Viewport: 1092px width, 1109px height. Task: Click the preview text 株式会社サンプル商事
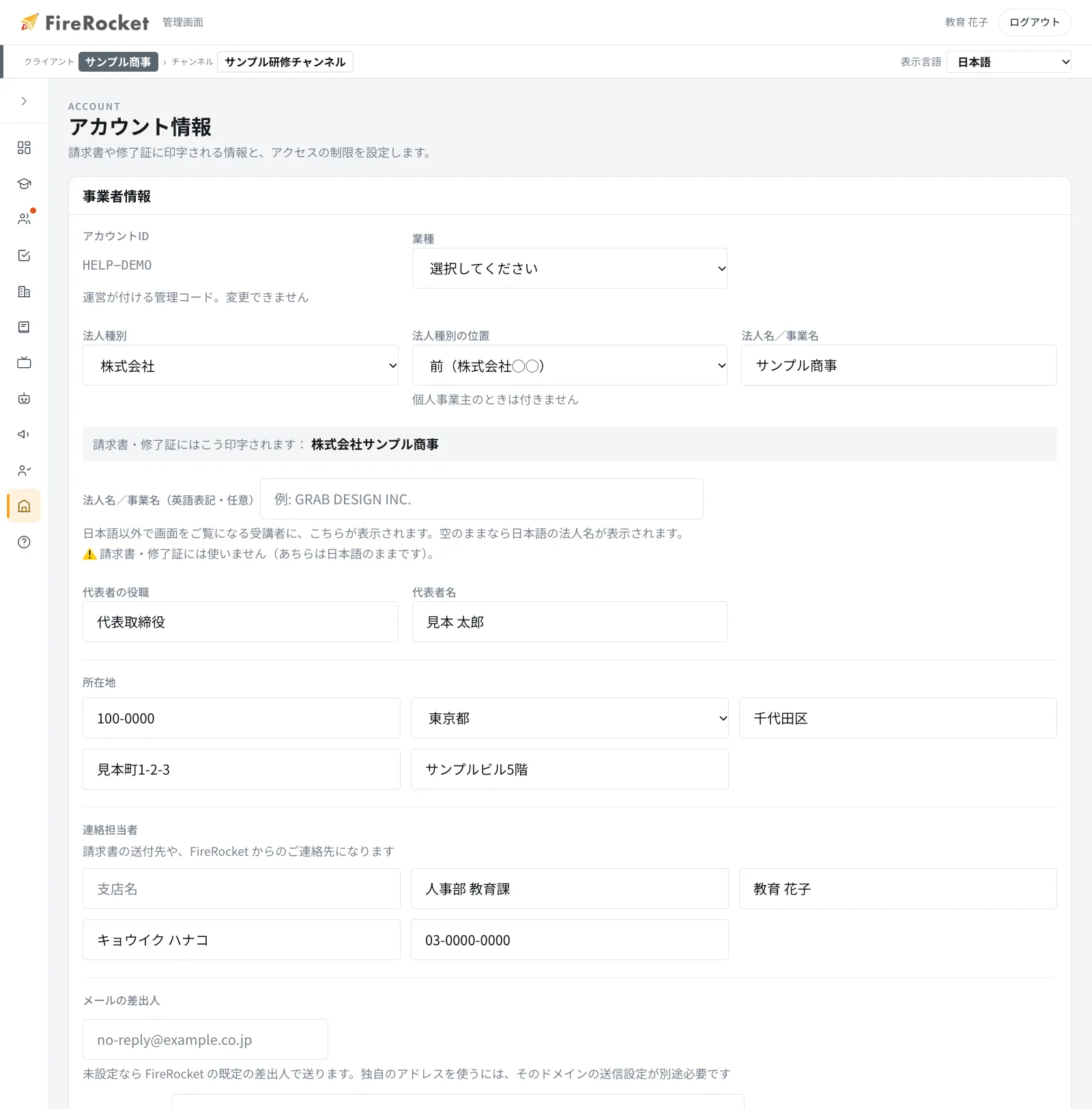click(x=375, y=444)
